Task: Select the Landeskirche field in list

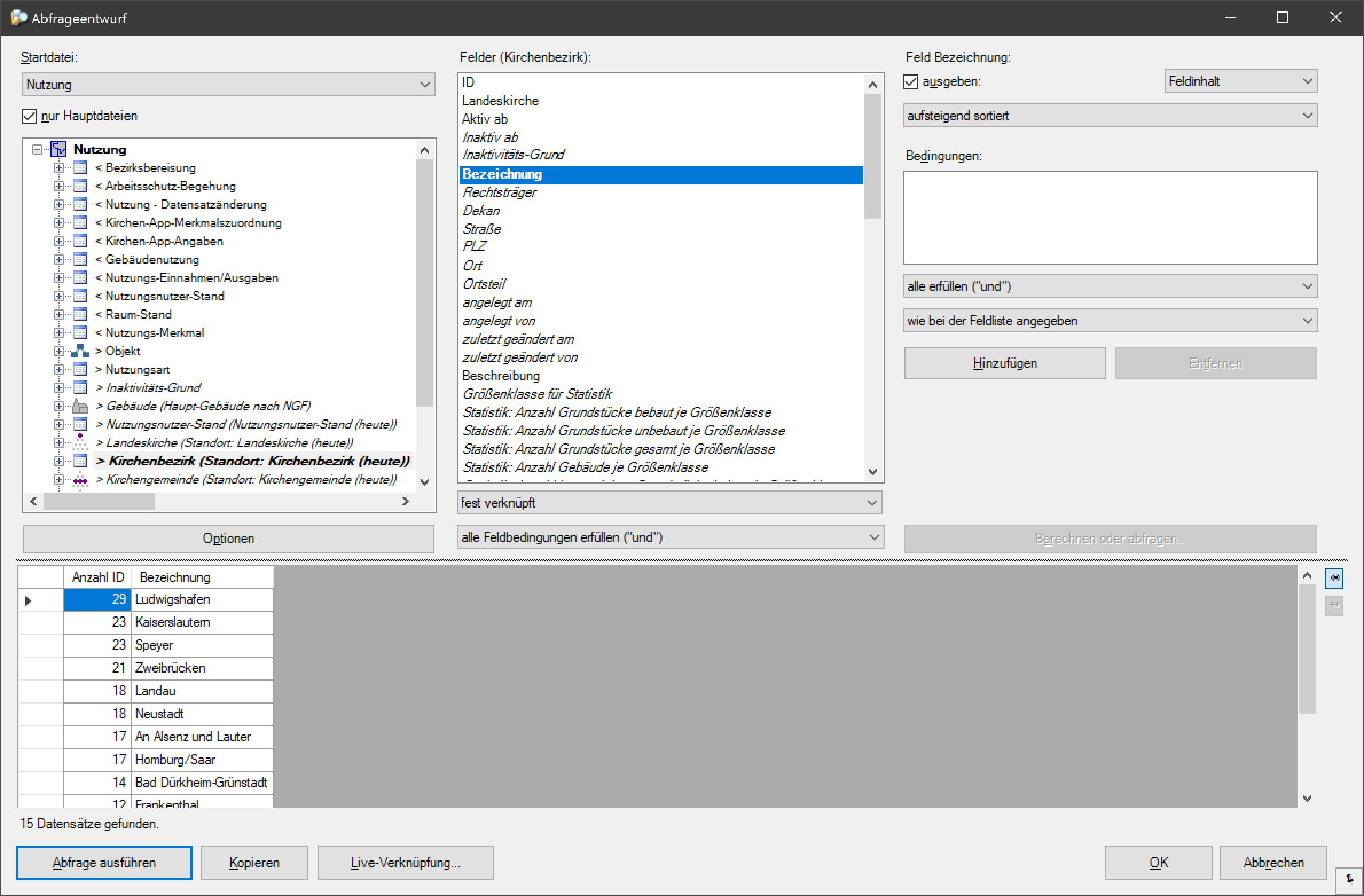Action: (661, 101)
